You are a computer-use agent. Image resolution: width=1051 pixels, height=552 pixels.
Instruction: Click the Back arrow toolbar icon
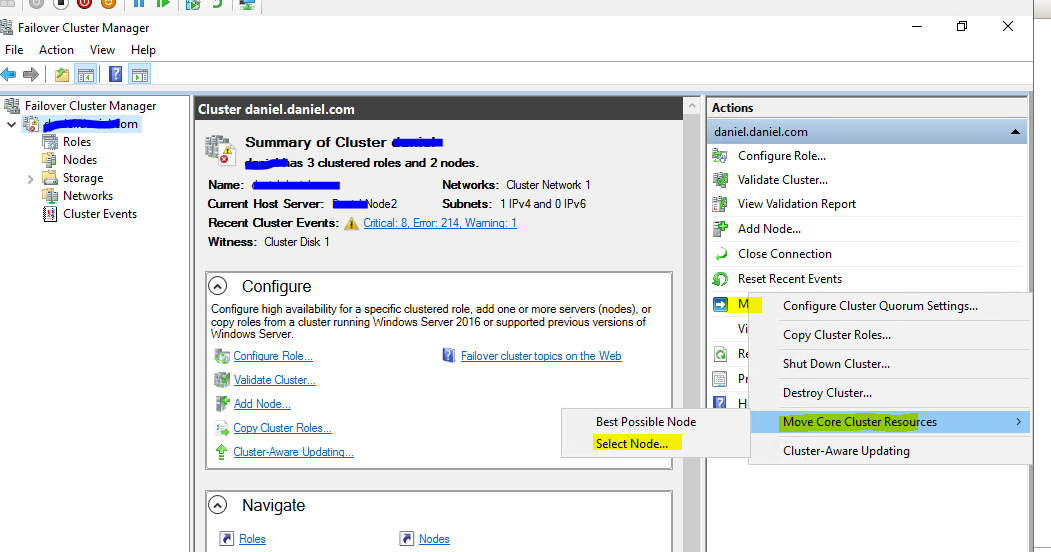point(8,74)
